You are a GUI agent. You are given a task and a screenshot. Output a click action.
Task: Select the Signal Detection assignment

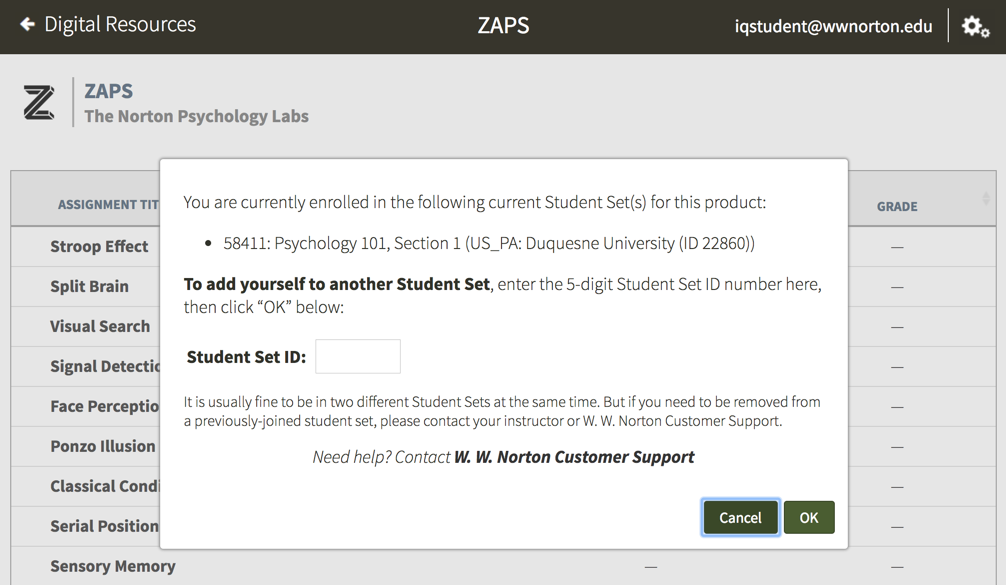(105, 366)
